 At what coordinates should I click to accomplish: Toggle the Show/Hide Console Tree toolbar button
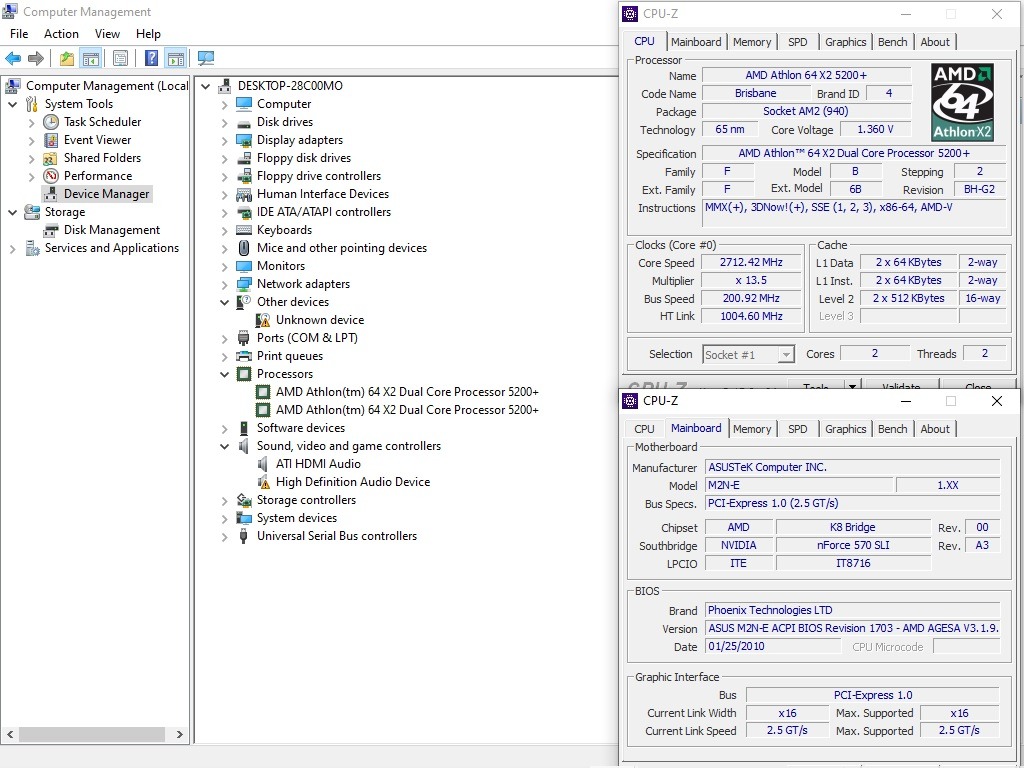click(91, 59)
